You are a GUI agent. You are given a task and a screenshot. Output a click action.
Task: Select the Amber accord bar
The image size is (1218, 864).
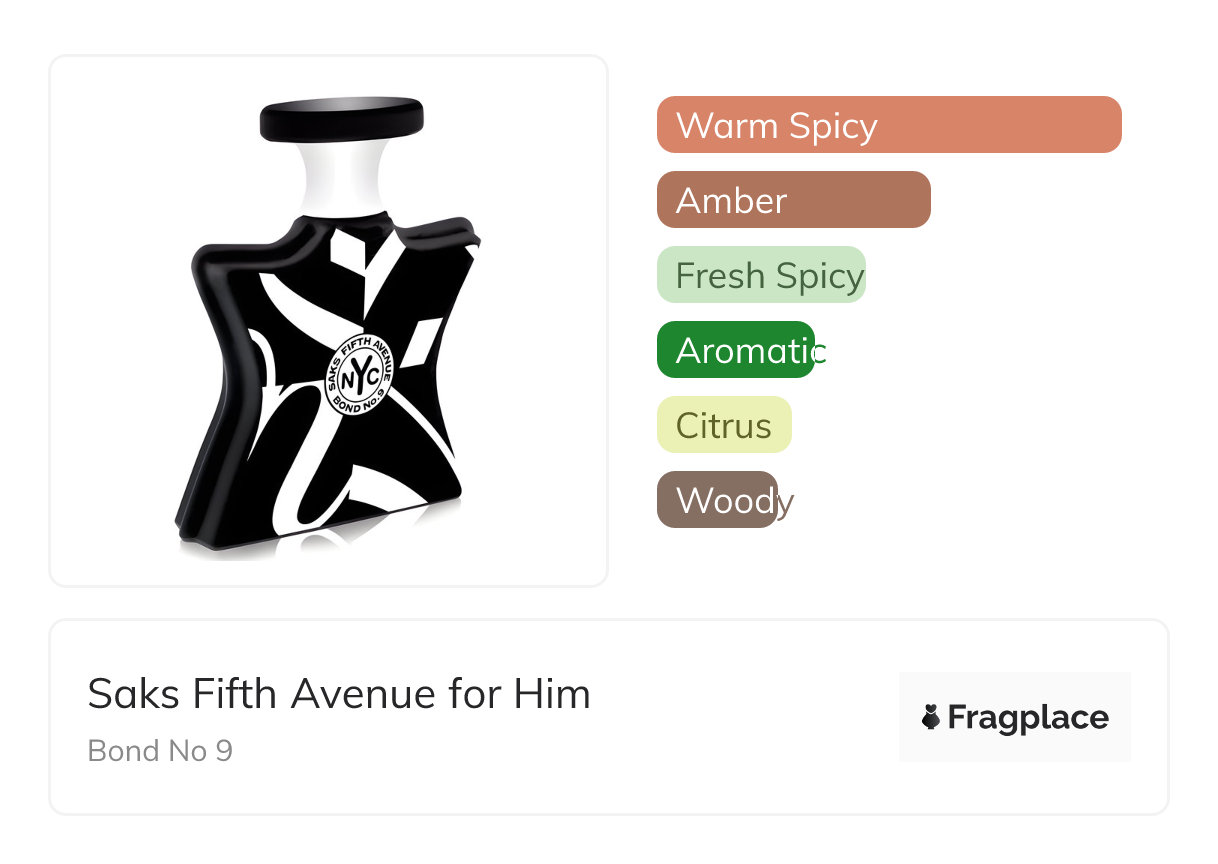793,200
